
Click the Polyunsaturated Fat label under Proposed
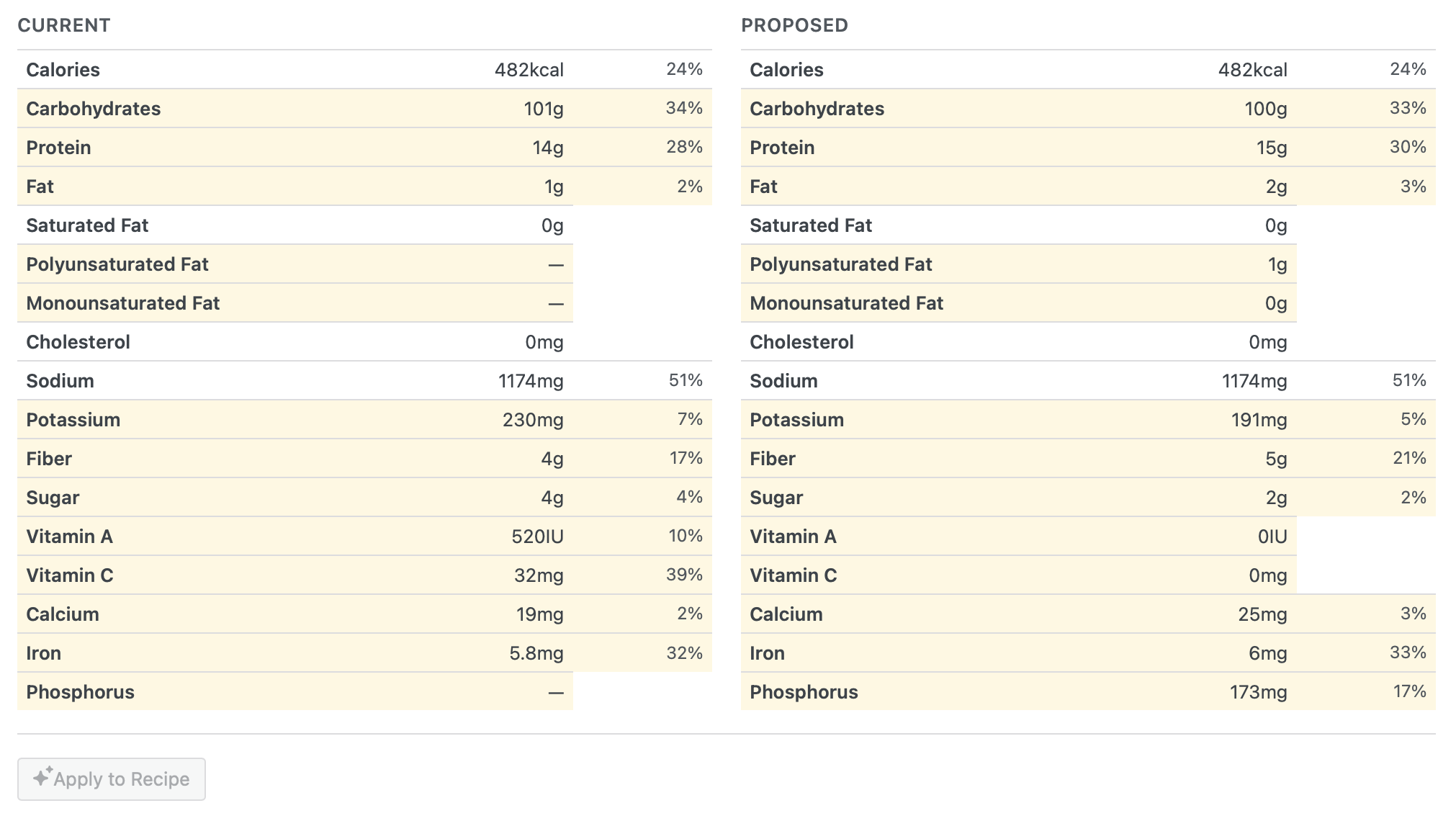coord(840,264)
